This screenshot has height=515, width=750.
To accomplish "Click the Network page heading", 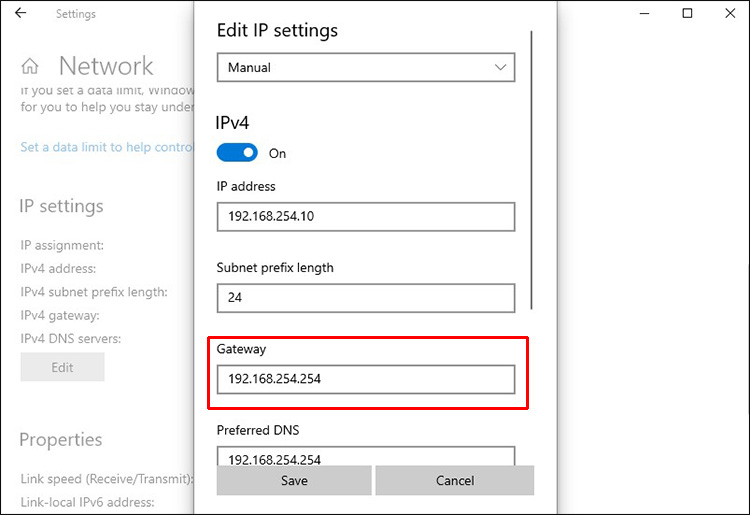I will point(106,67).
